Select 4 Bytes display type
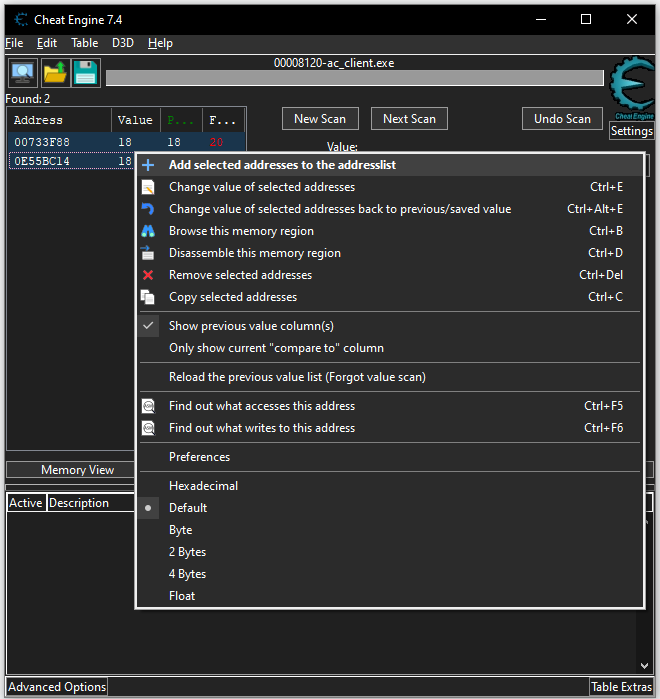The height and width of the screenshot is (699, 660). [390, 574]
